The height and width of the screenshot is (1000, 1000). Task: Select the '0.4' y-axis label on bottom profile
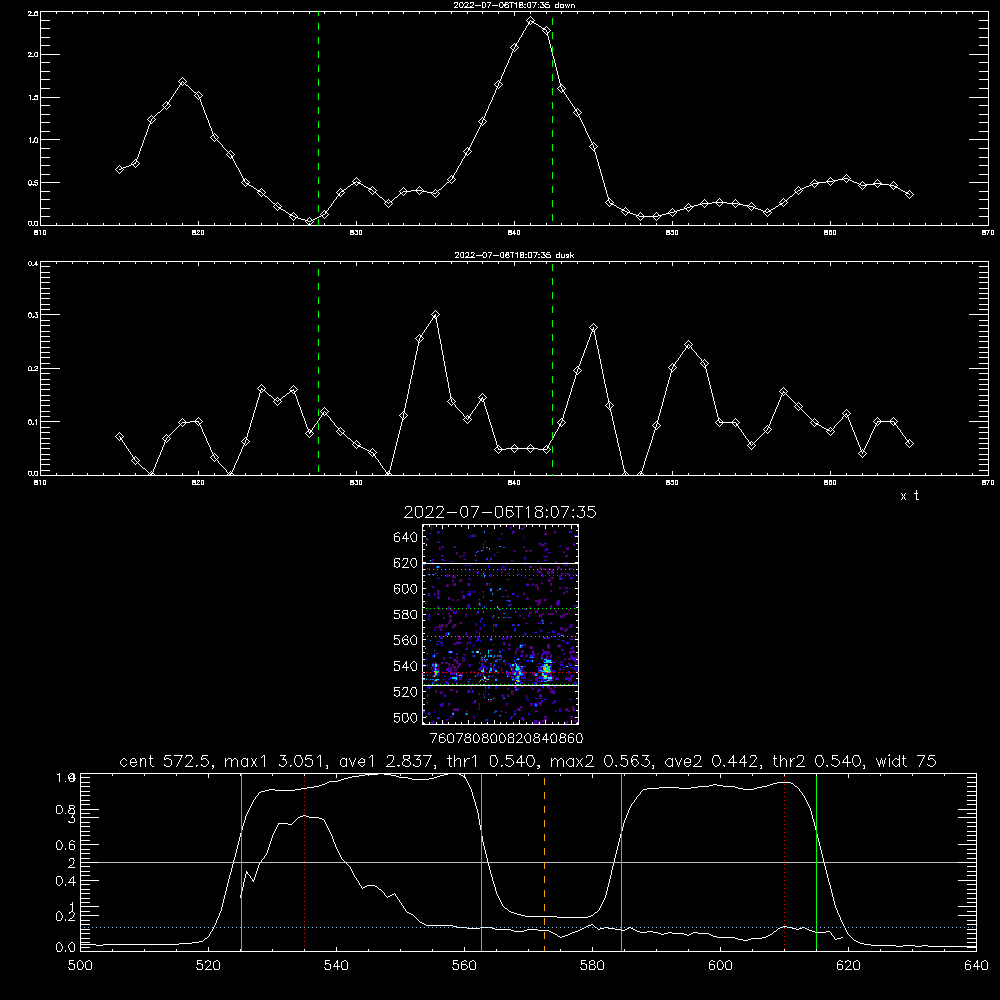click(x=66, y=881)
